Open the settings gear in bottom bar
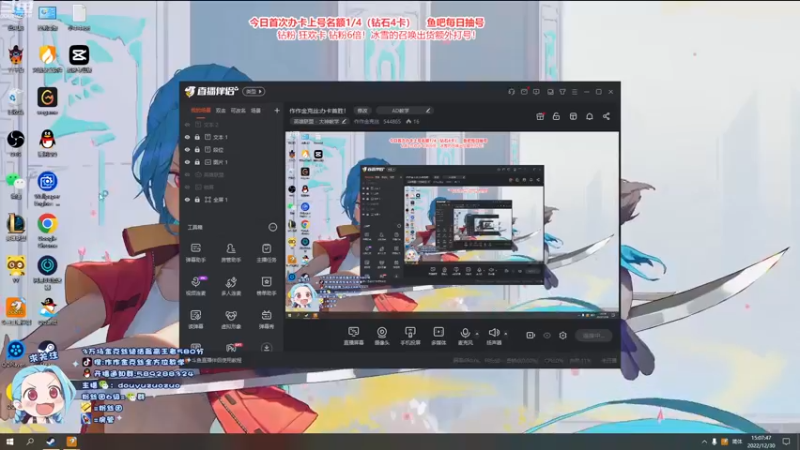Screen dimensions: 800x450 (x=563, y=335)
